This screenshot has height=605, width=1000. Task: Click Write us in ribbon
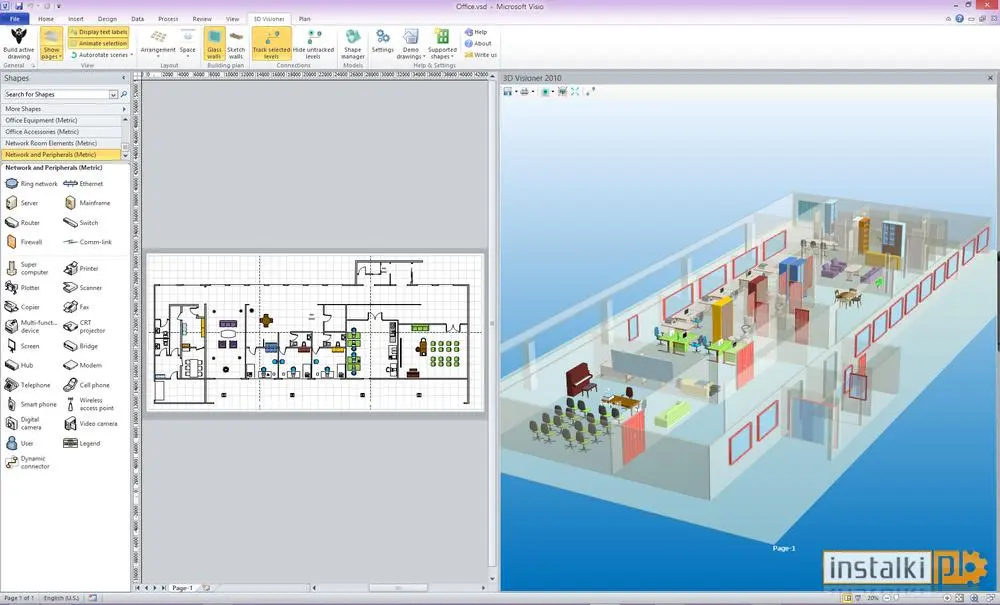pyautogui.click(x=481, y=55)
